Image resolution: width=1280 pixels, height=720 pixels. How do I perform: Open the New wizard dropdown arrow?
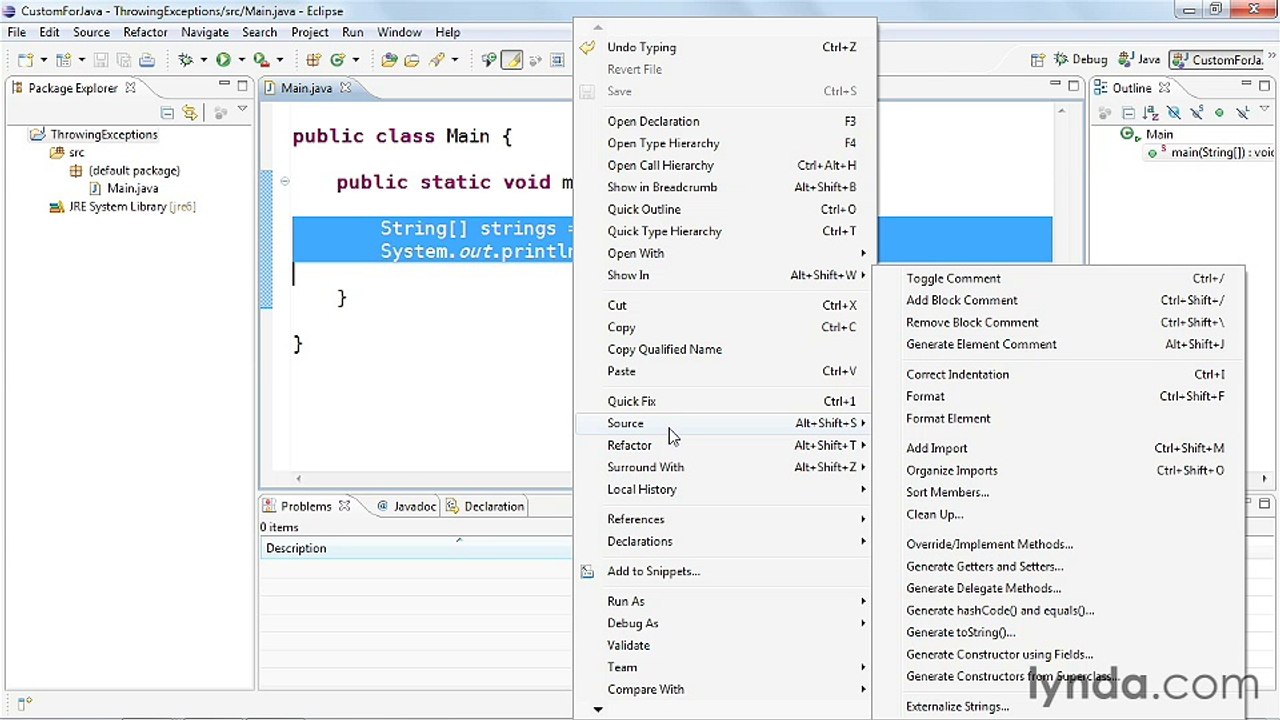pyautogui.click(x=44, y=60)
